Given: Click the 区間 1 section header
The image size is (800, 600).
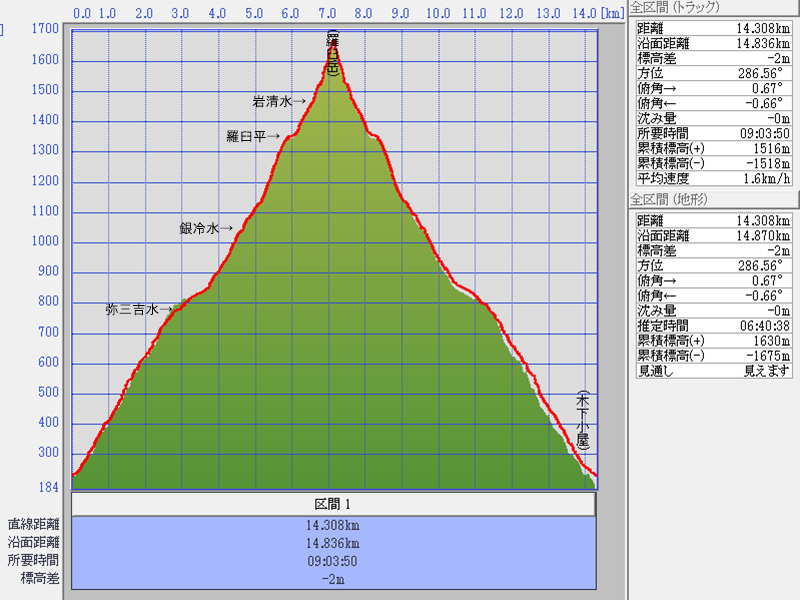Looking at the screenshot, I should tap(333, 503).
